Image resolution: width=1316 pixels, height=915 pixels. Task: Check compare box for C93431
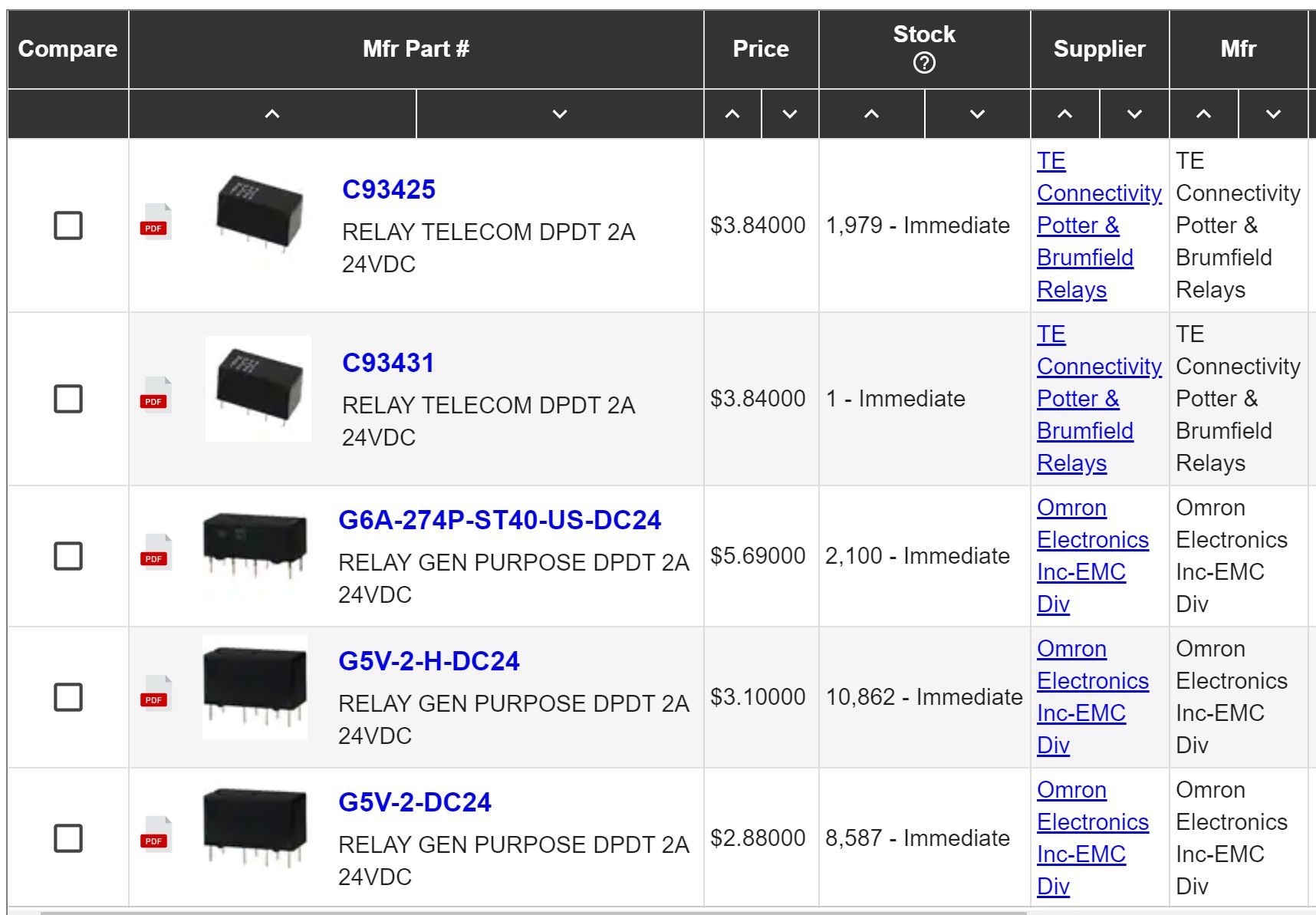68,399
